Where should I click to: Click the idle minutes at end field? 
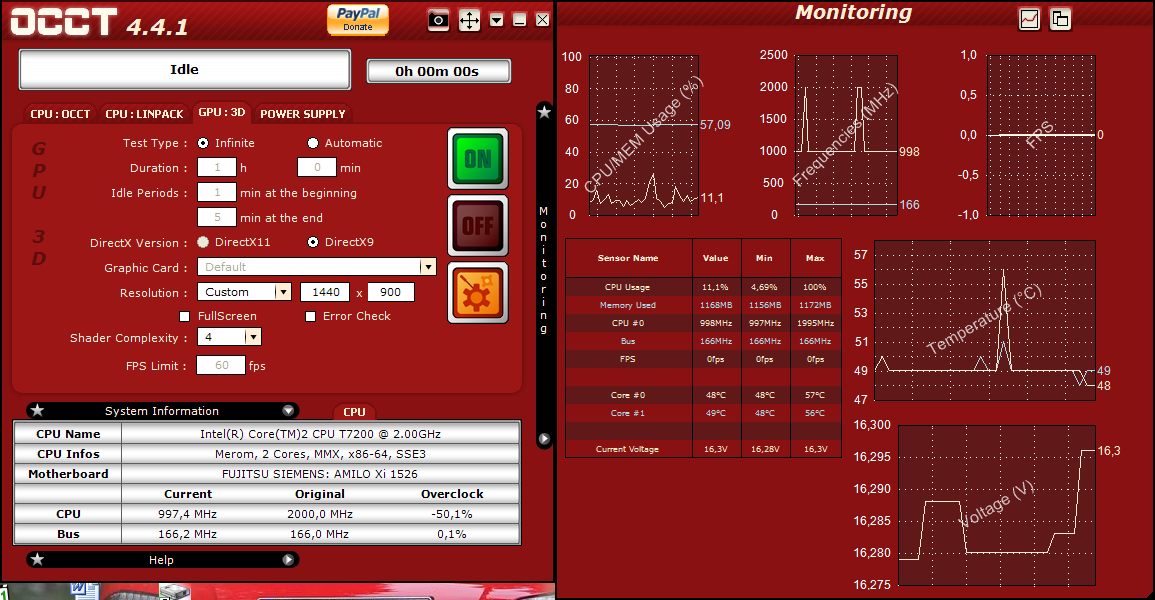point(217,218)
